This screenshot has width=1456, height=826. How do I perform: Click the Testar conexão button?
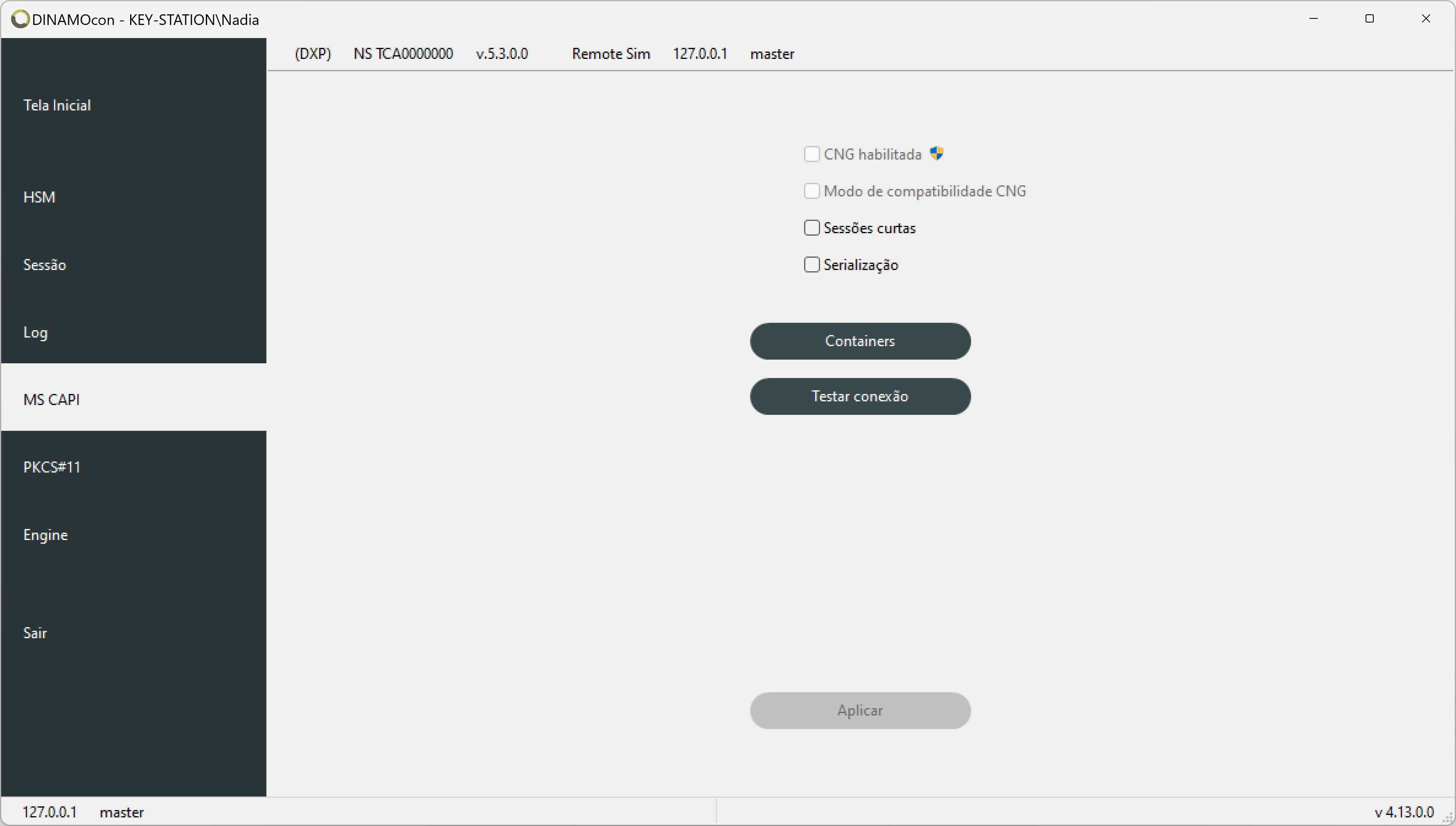pos(860,396)
